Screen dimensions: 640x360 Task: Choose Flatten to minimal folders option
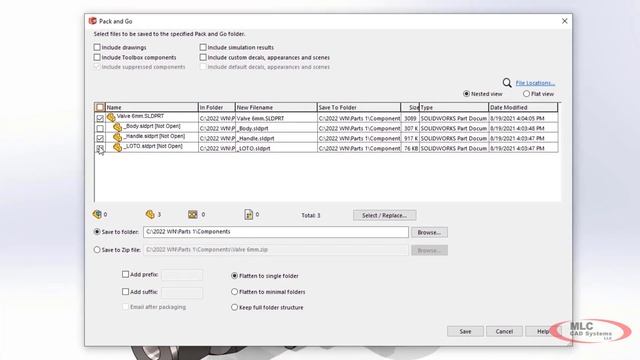pyautogui.click(x=234, y=292)
